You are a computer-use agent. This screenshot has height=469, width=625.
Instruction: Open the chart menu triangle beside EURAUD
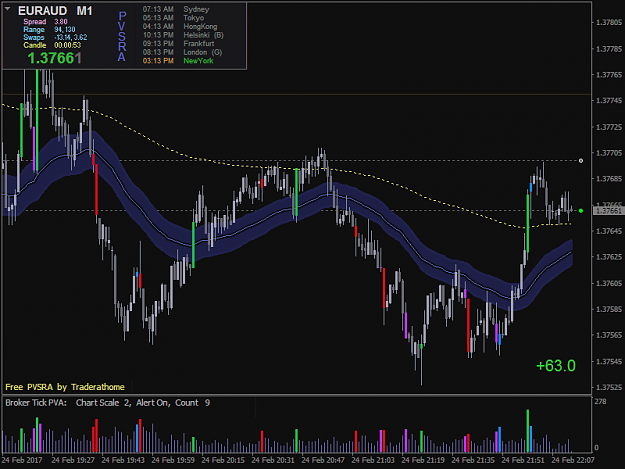pyautogui.click(x=8, y=9)
